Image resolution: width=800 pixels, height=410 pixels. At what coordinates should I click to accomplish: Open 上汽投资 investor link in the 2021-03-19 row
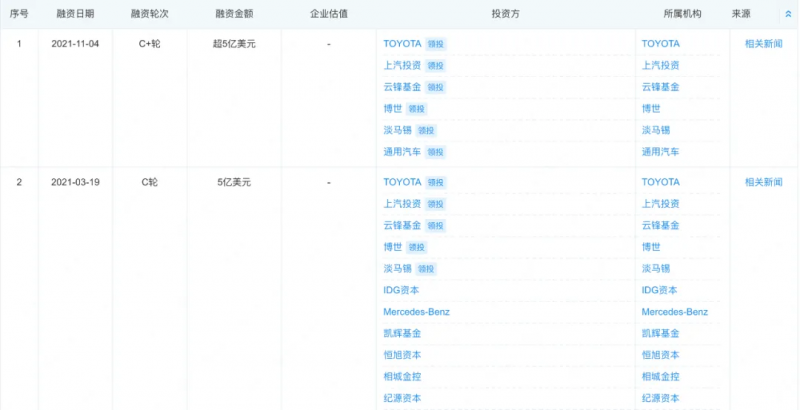[402, 204]
